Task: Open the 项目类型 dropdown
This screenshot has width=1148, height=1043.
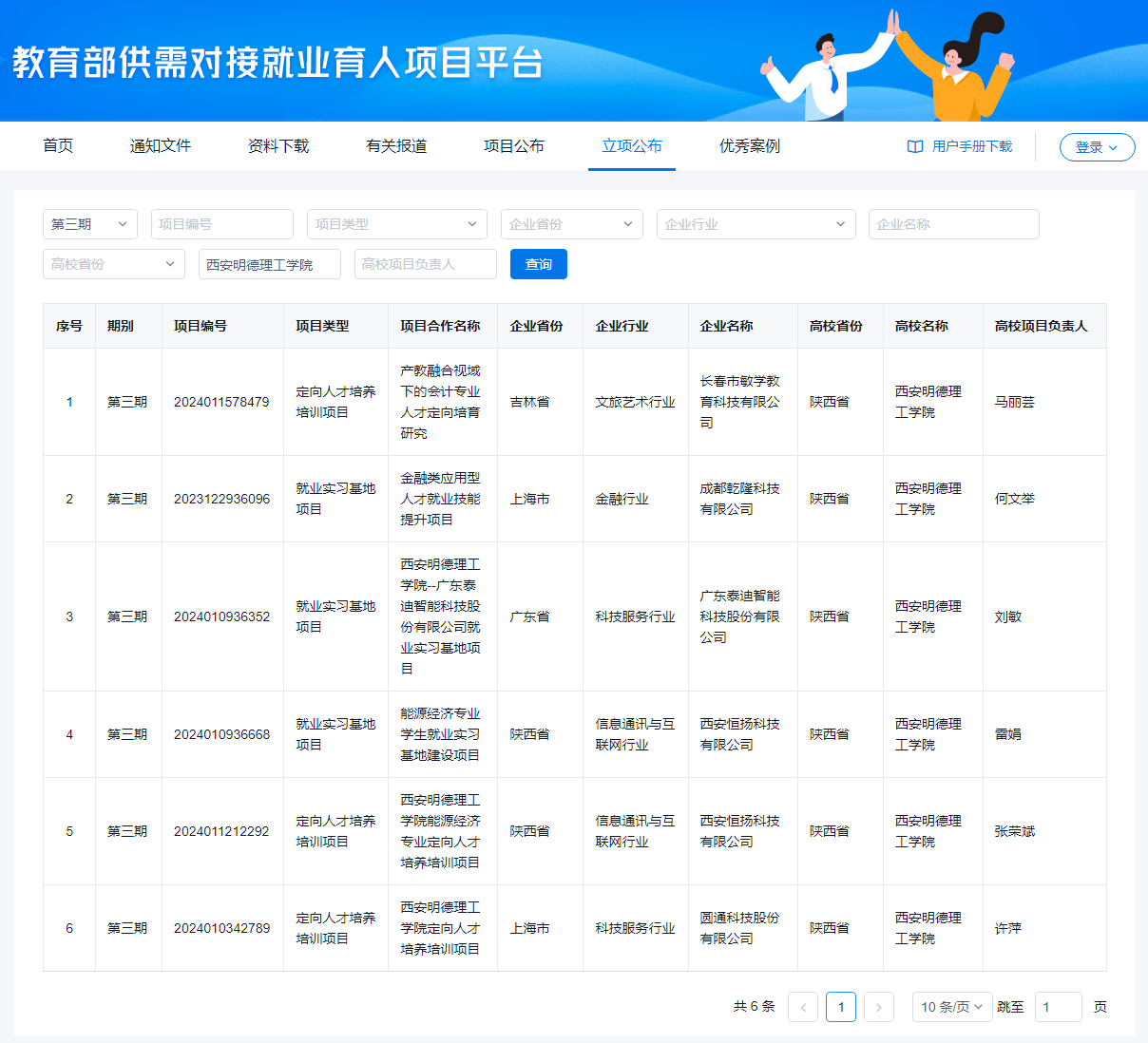Action: pos(396,224)
